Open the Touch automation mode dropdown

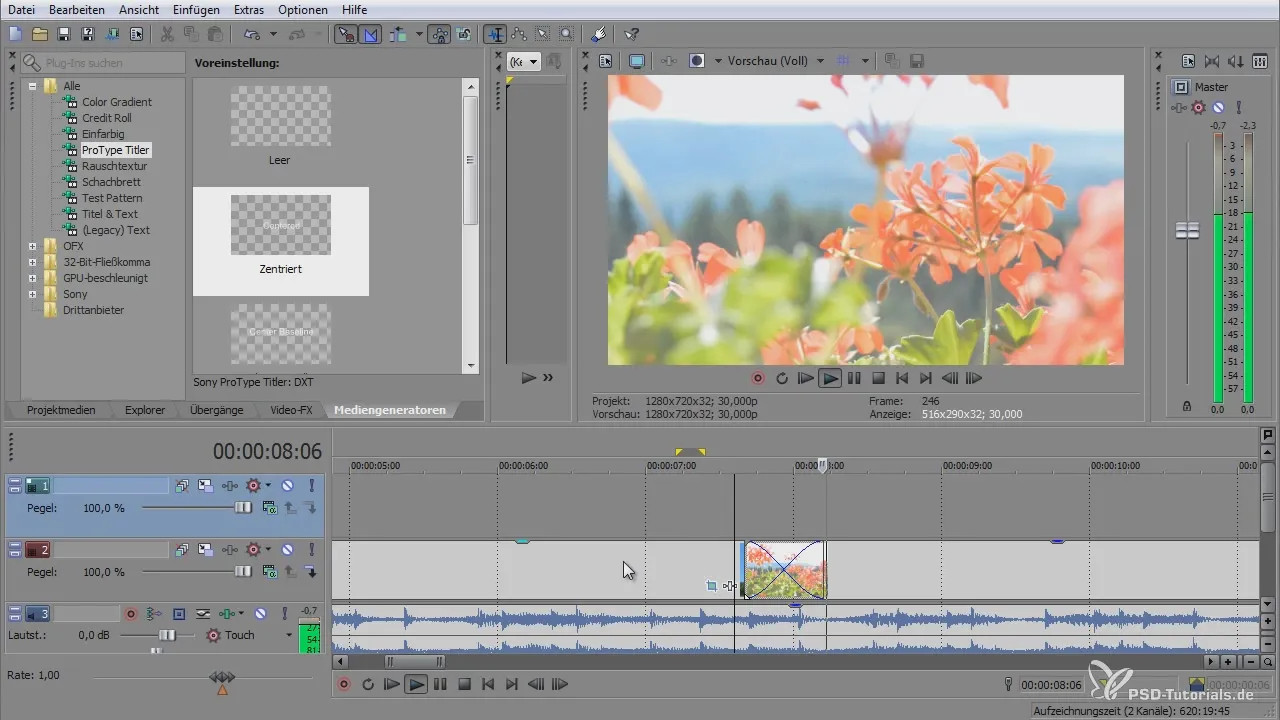(289, 635)
